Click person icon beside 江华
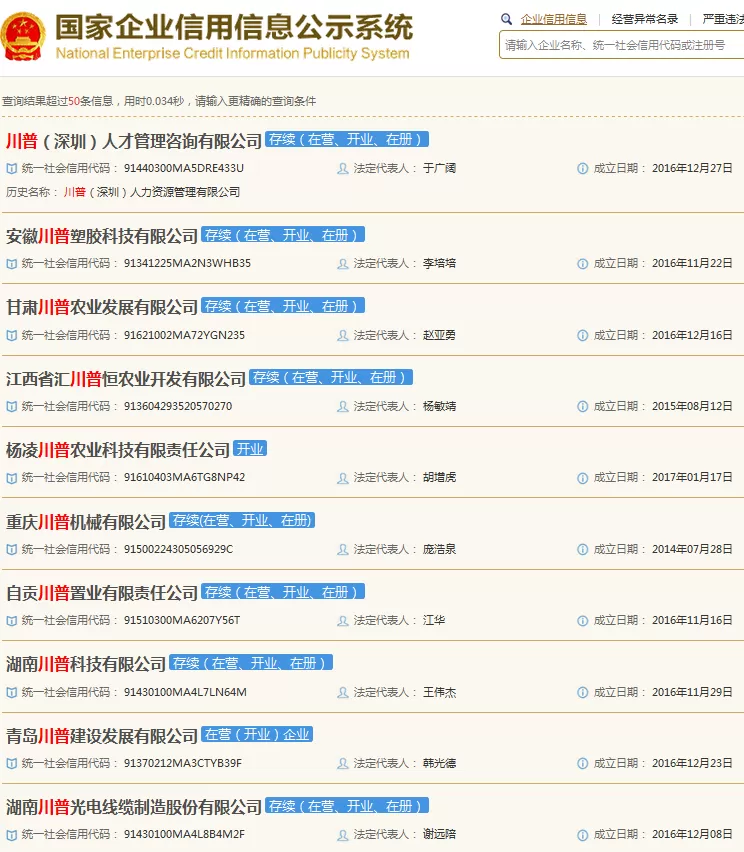Viewport: 744px width, 852px height. point(343,621)
